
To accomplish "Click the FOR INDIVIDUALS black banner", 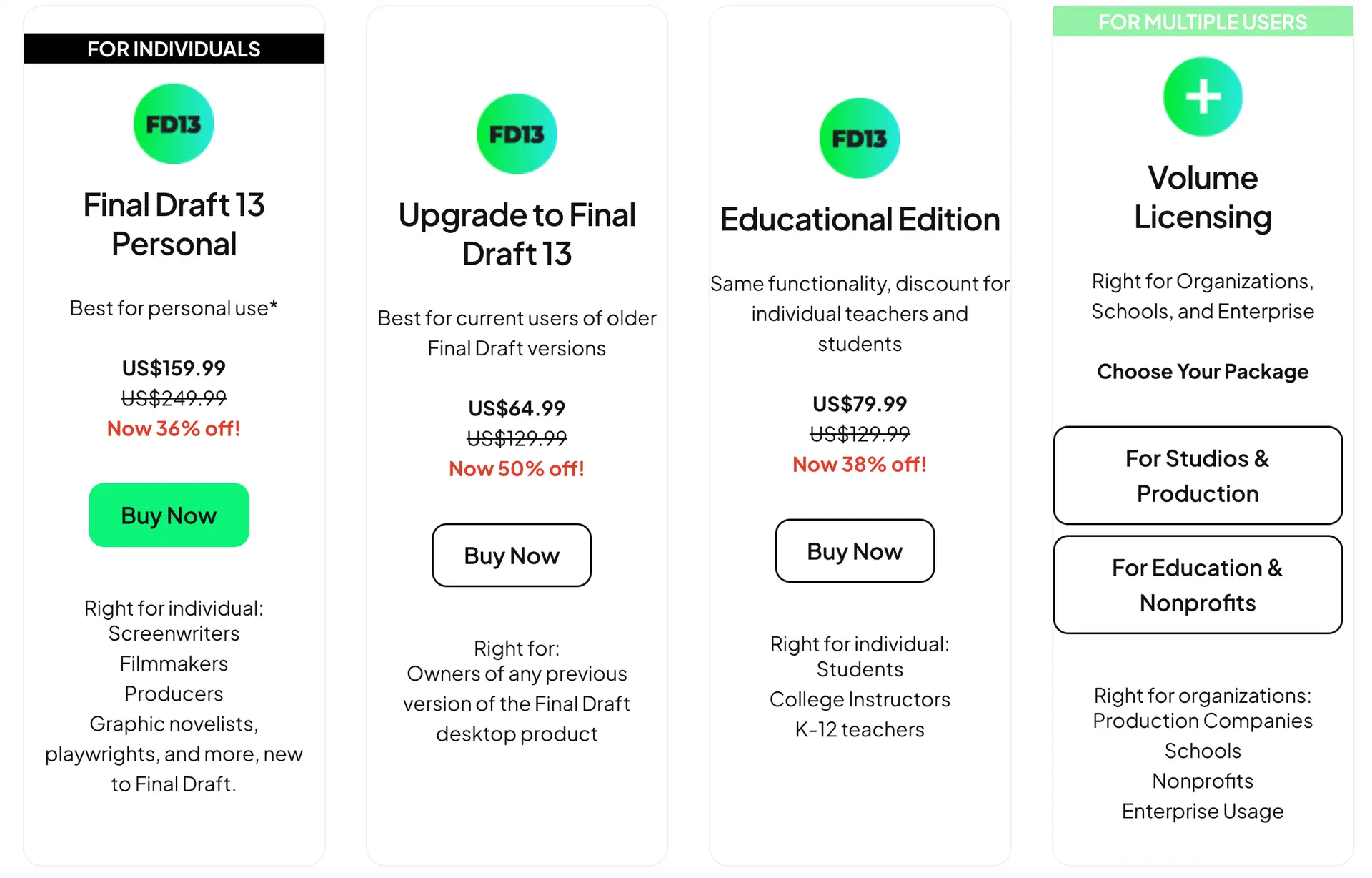I will (x=174, y=49).
